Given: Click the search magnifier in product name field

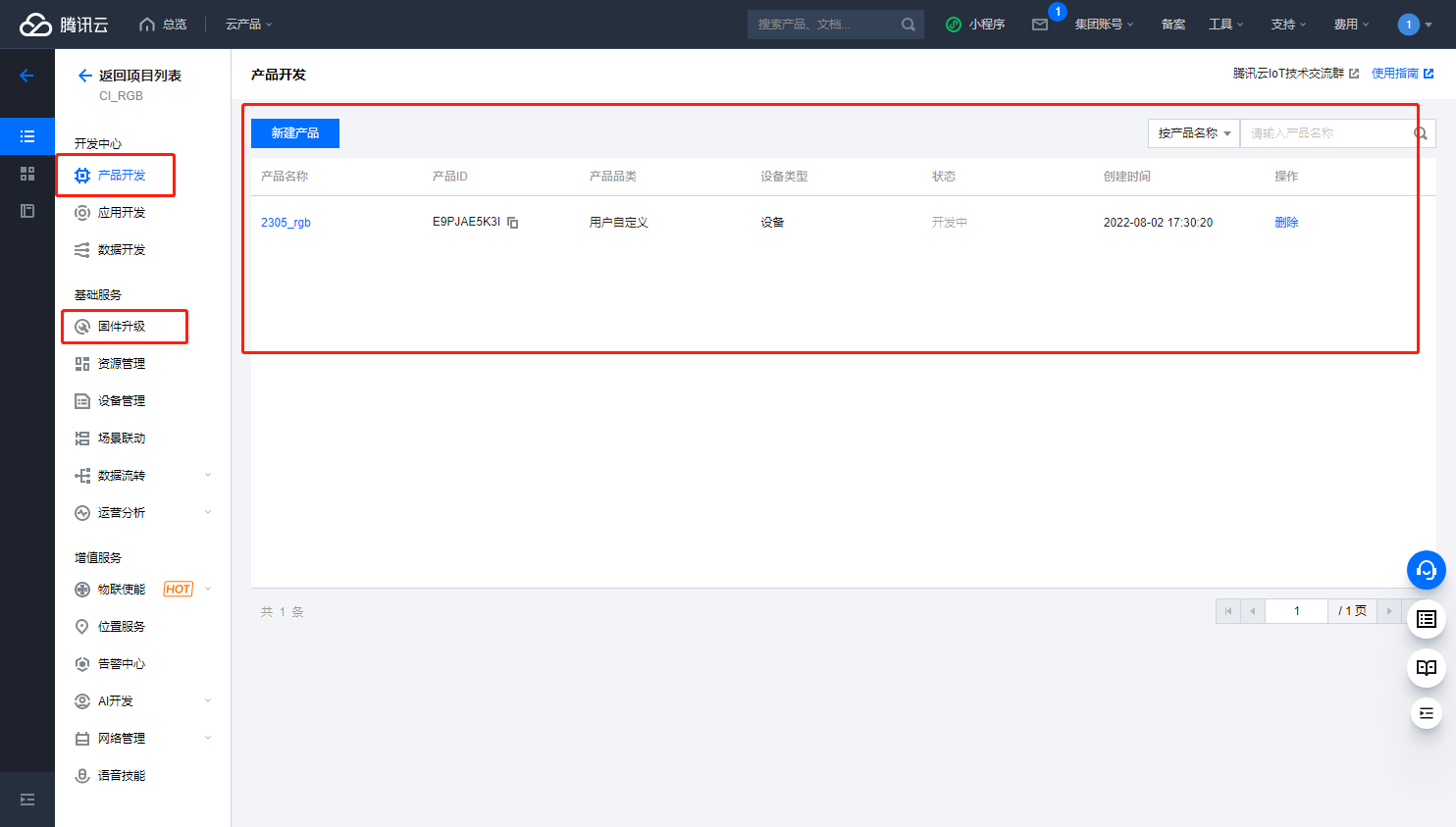Looking at the screenshot, I should (1420, 133).
